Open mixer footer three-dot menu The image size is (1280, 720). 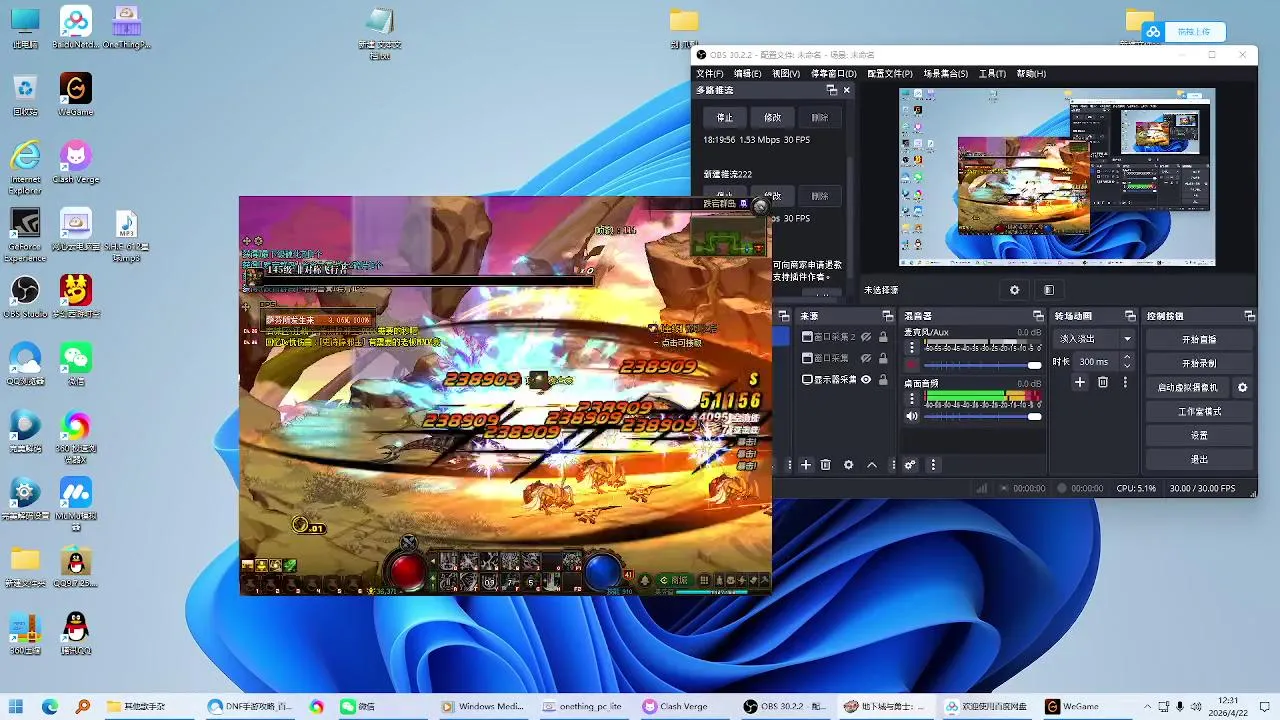point(933,465)
